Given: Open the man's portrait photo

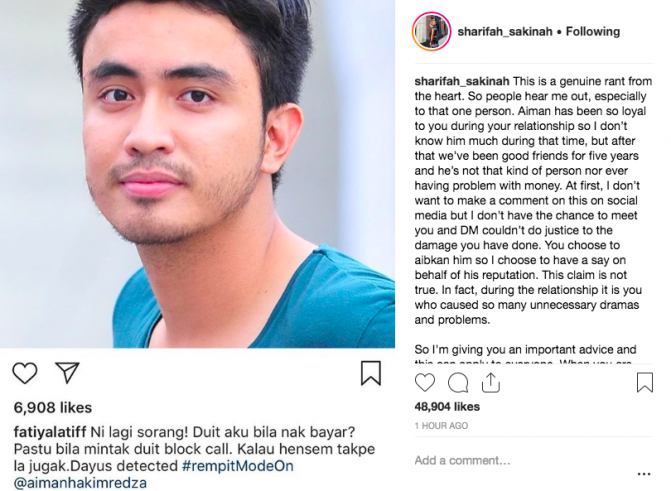Looking at the screenshot, I should point(197,174).
